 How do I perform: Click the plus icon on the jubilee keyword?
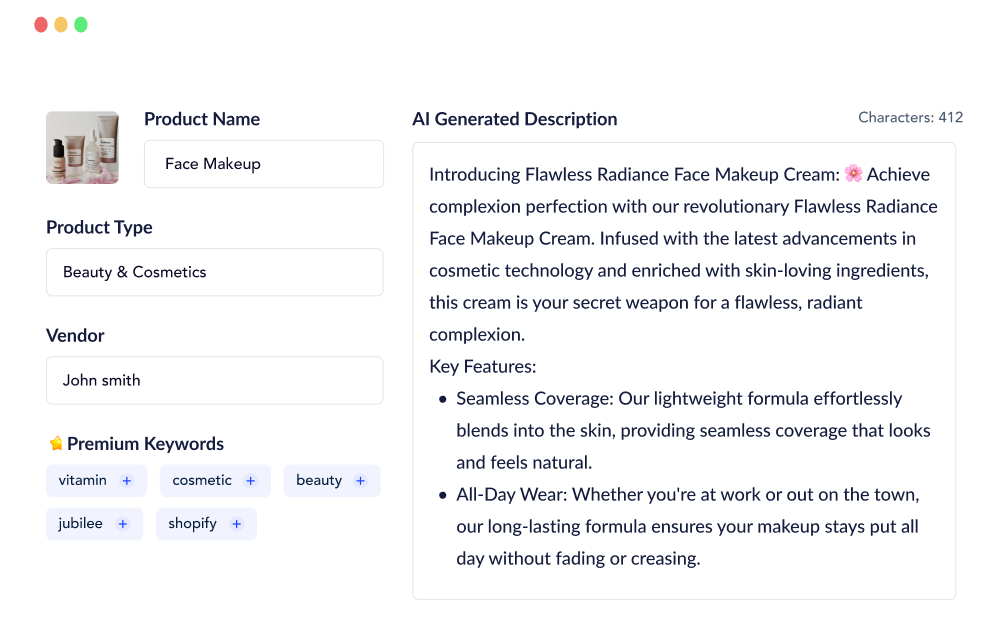click(122, 523)
